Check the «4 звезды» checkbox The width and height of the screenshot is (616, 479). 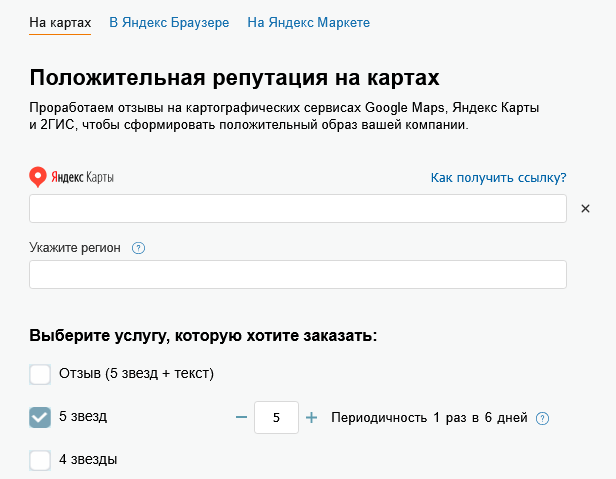(x=40, y=460)
